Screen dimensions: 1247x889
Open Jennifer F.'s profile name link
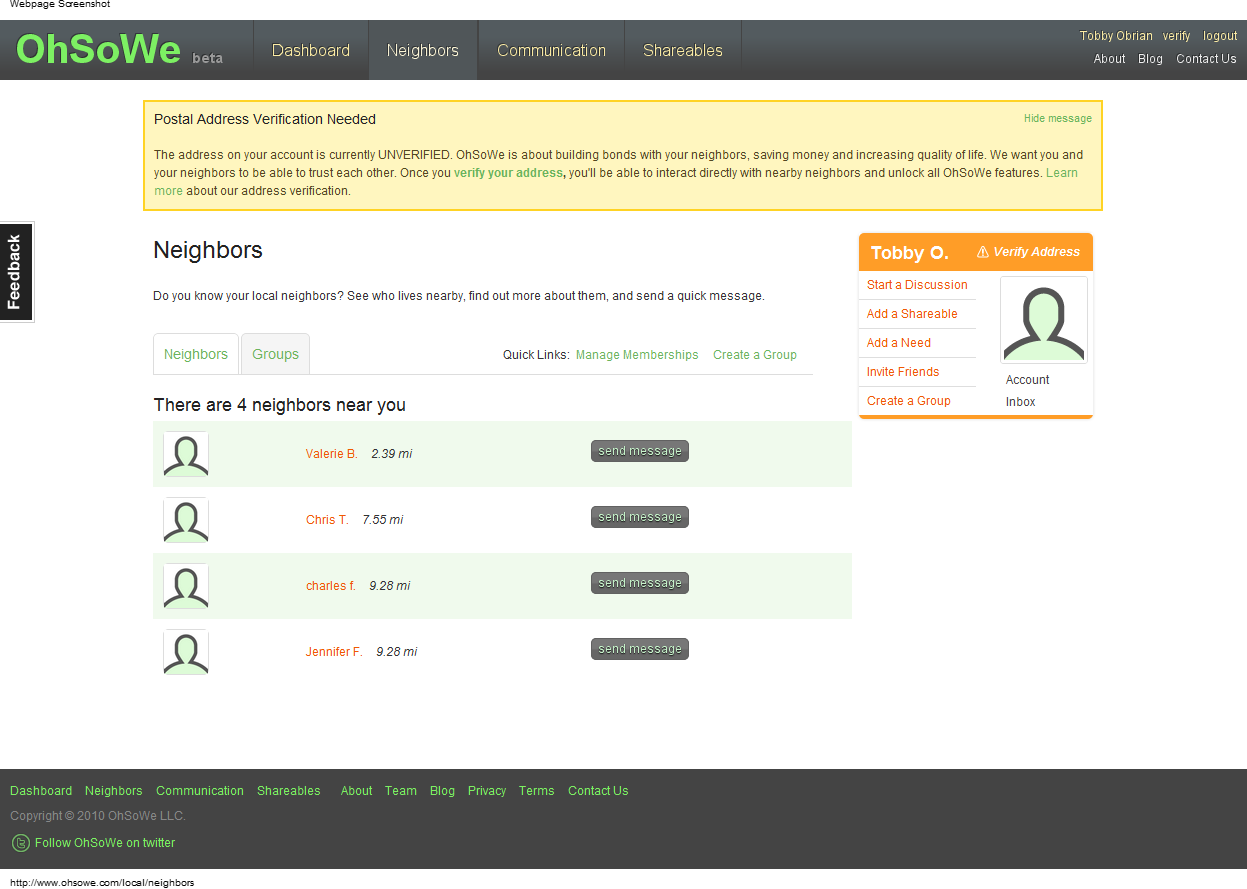pos(334,652)
